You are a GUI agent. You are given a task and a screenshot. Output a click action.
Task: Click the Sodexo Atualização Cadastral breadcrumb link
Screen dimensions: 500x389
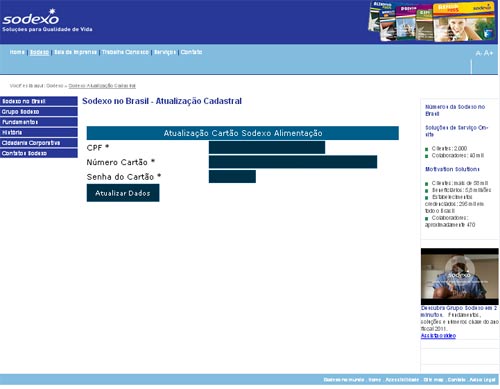click(x=102, y=86)
